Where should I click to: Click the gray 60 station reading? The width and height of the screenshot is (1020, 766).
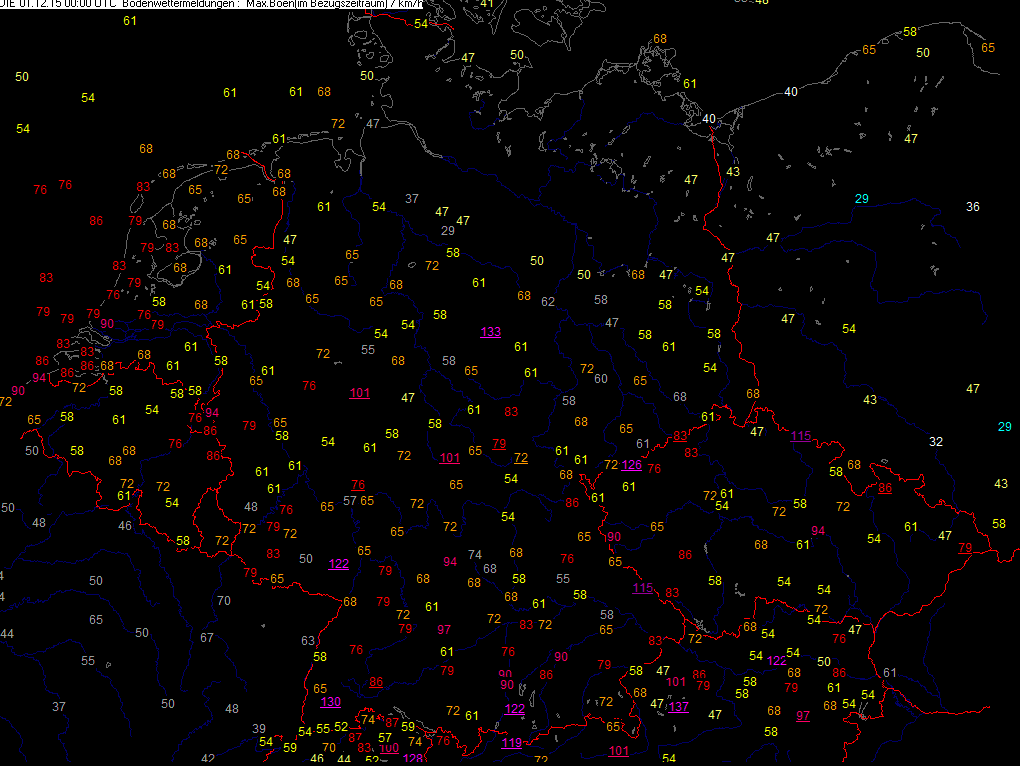coord(601,378)
